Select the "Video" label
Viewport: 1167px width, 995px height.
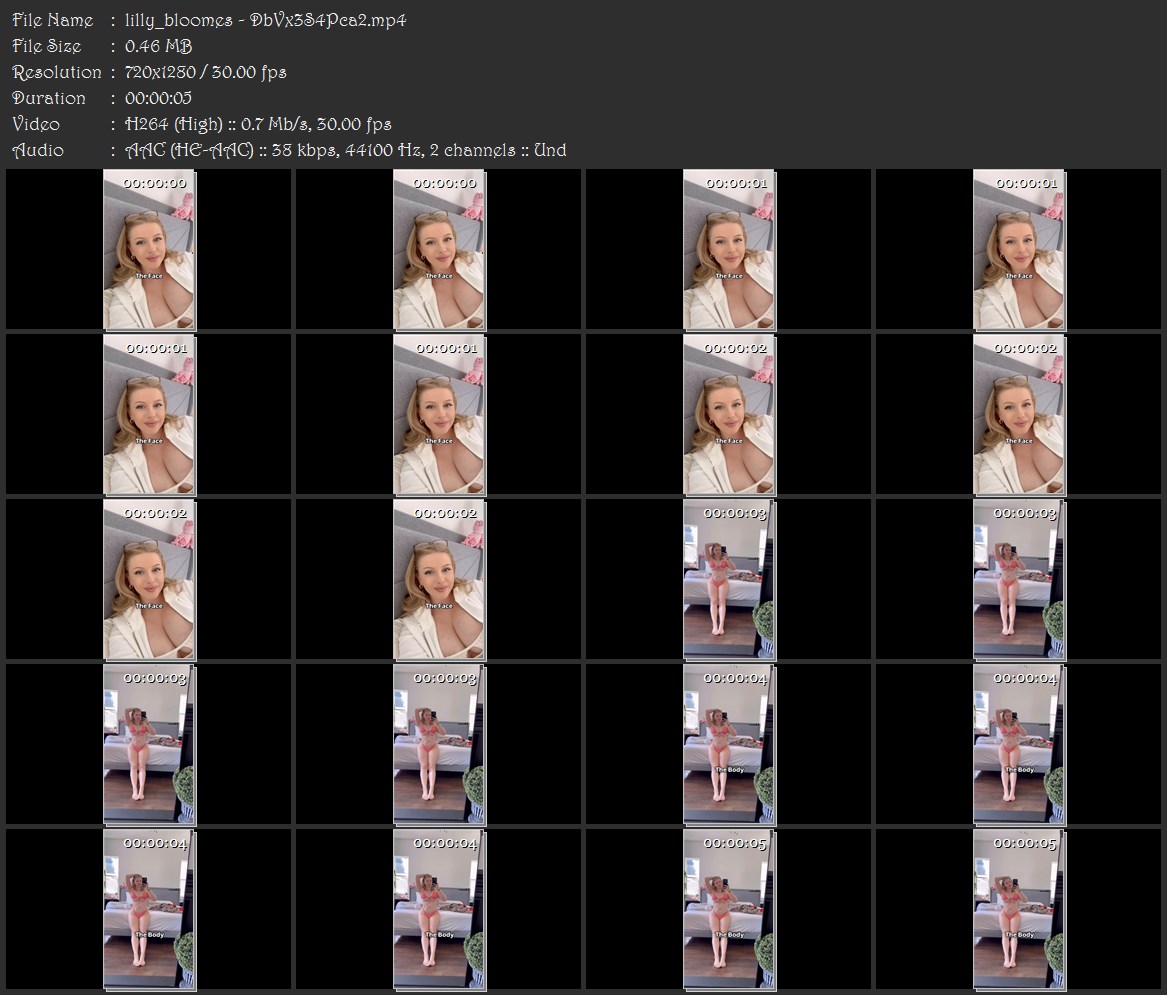36,124
